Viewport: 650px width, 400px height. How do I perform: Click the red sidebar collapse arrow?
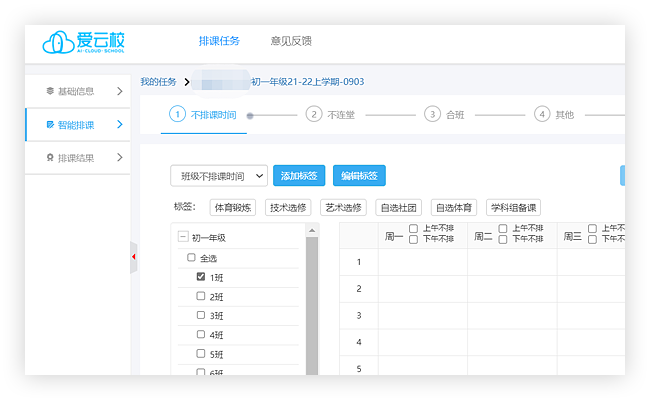click(x=134, y=257)
